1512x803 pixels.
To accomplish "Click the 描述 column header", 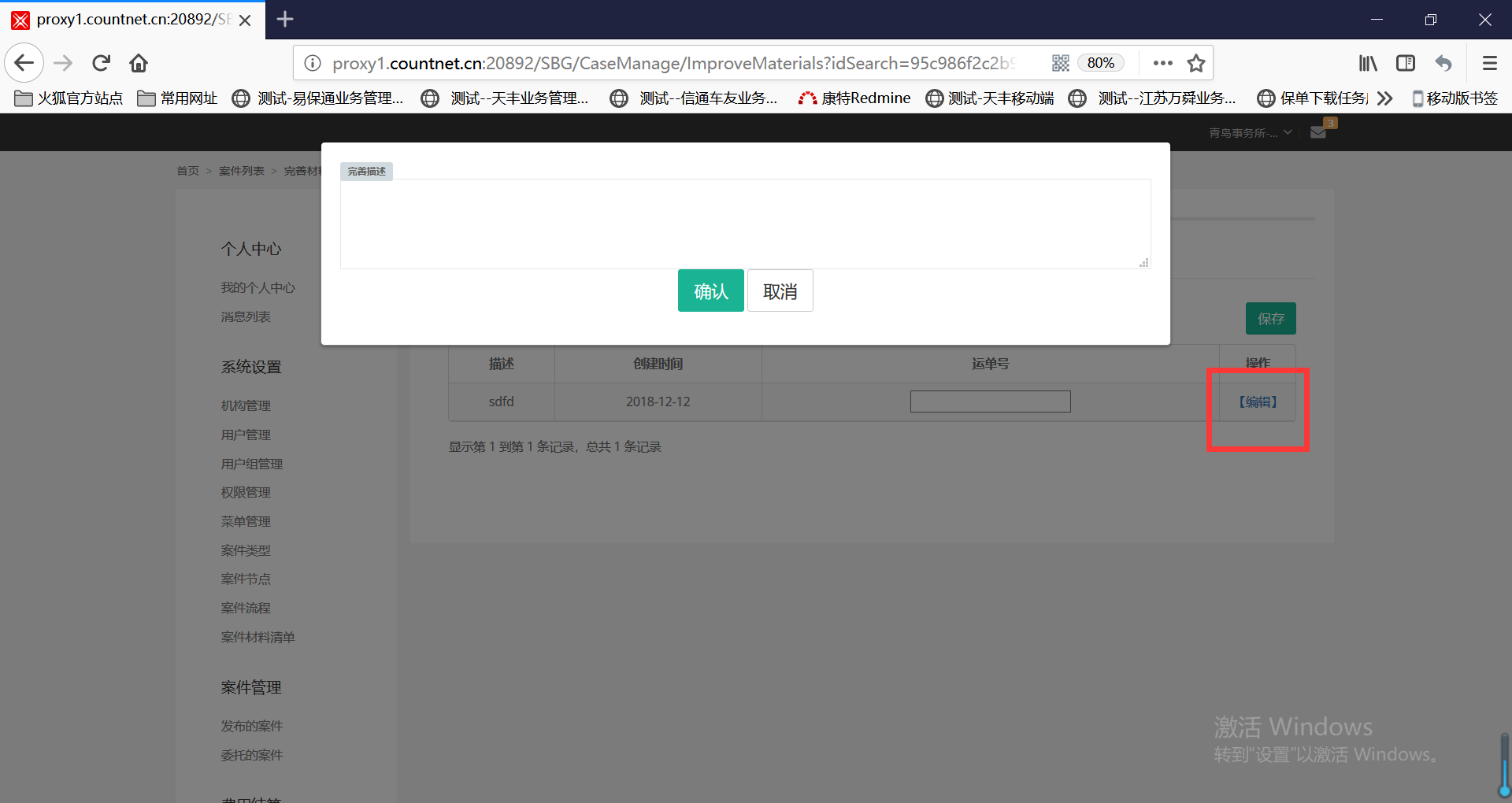I will coord(502,364).
